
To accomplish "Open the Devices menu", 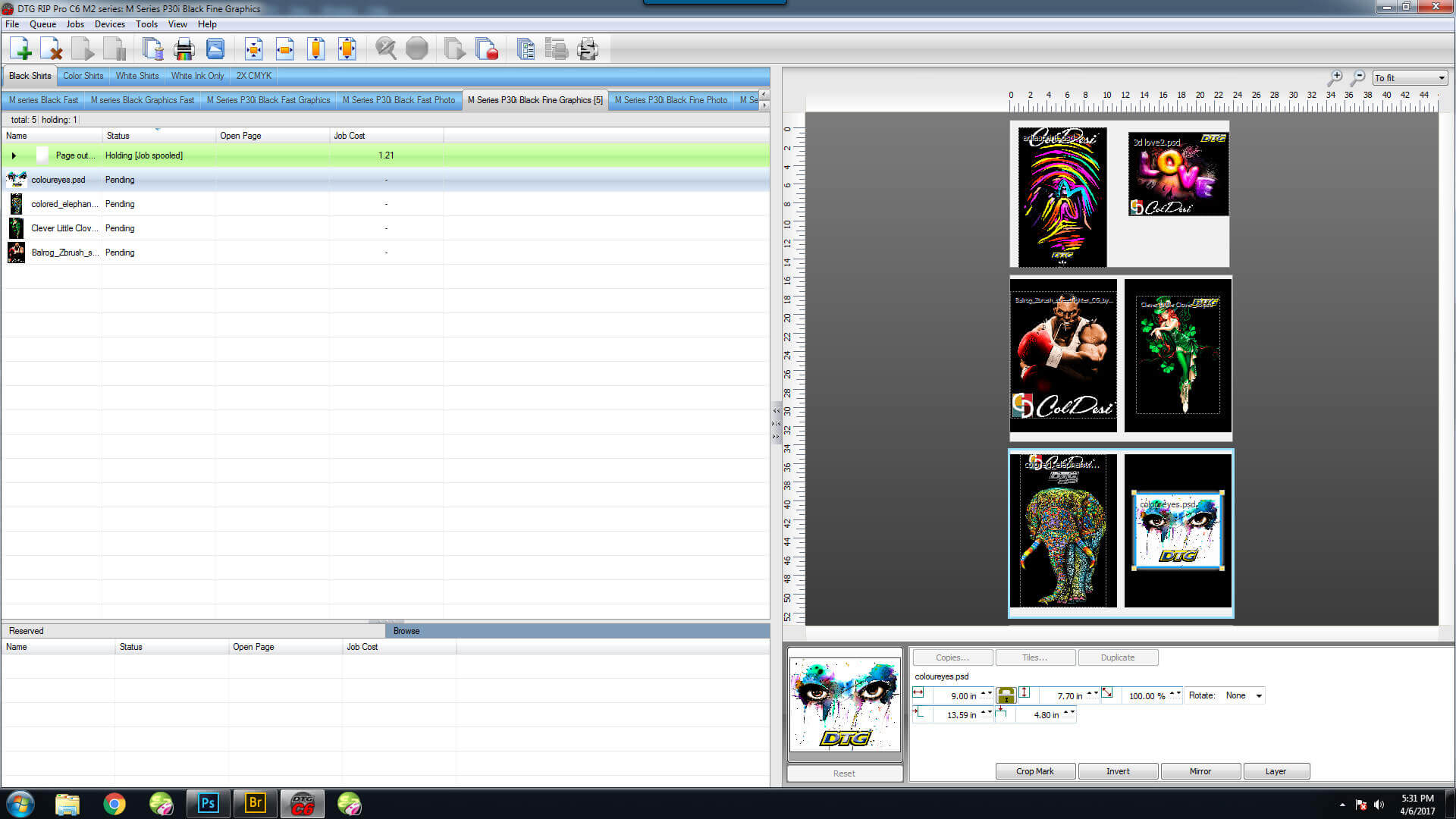I will [110, 24].
